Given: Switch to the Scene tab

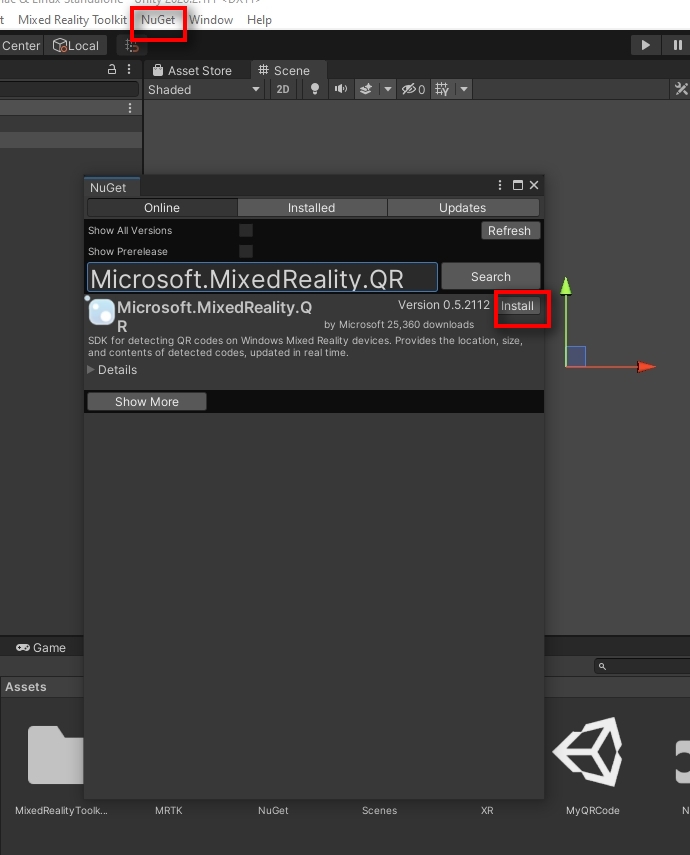Looking at the screenshot, I should (284, 70).
